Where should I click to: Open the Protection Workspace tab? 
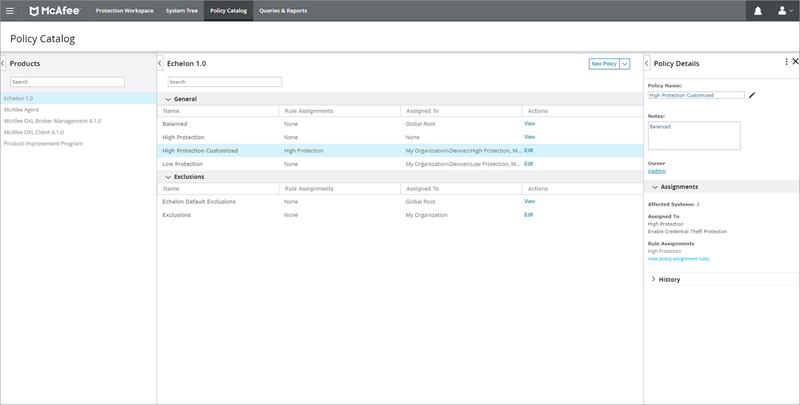(124, 11)
